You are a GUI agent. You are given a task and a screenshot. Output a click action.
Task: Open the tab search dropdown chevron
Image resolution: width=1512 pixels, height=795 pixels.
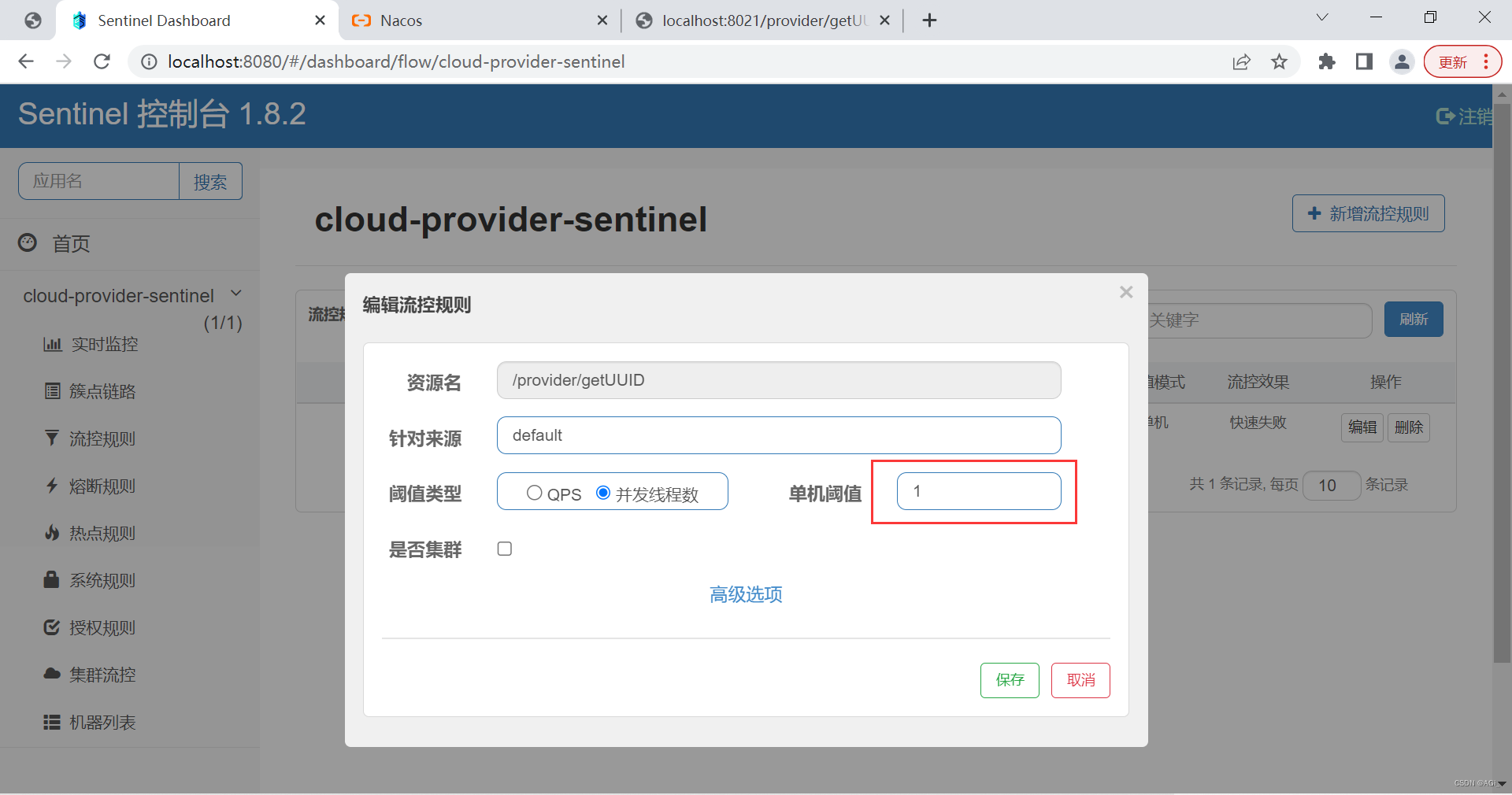(1322, 17)
